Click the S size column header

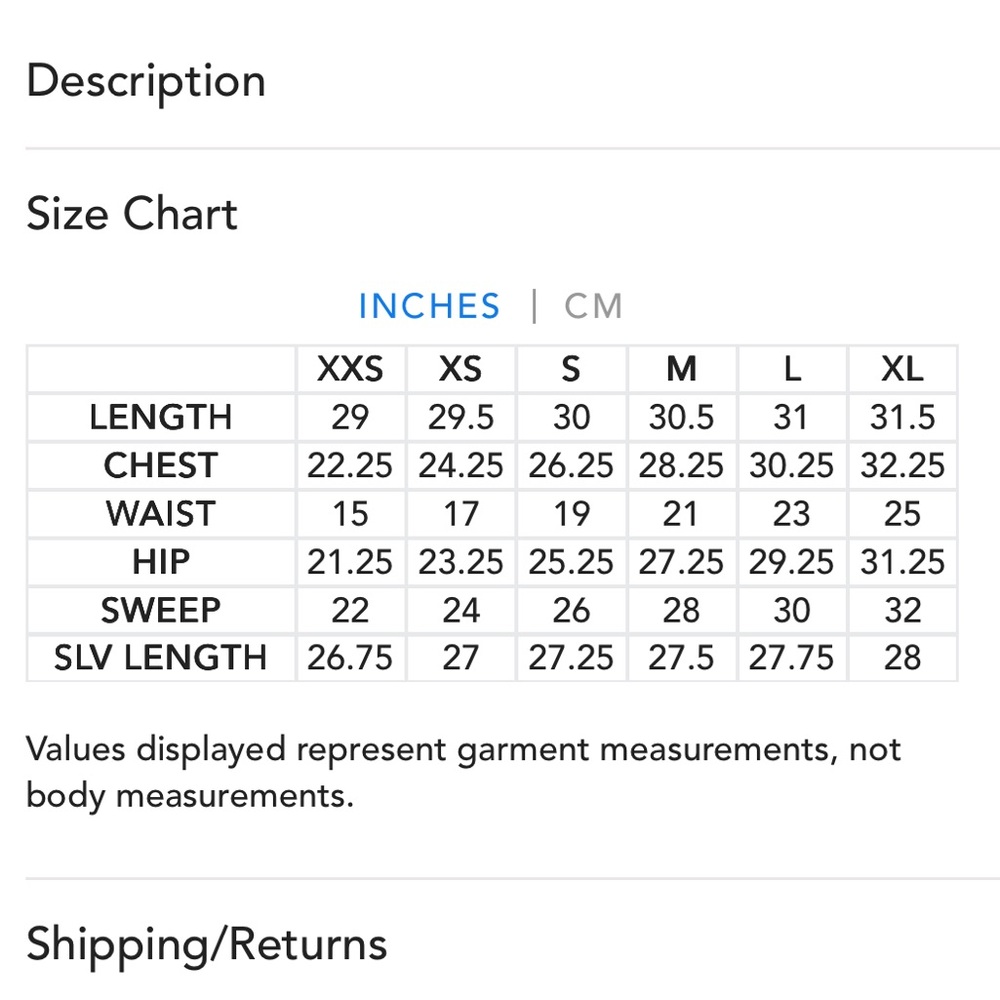(x=571, y=369)
